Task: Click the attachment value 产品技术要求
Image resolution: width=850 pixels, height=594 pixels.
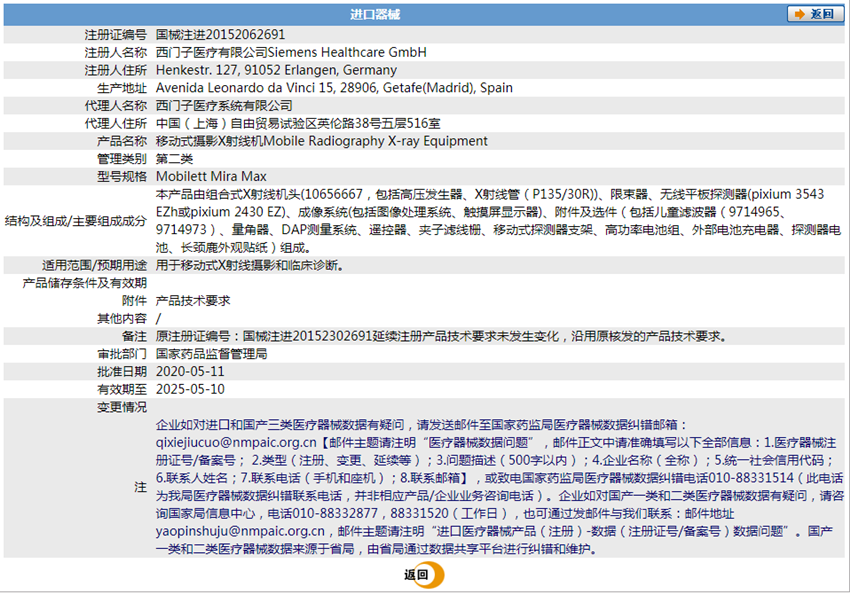Action: [x=193, y=301]
